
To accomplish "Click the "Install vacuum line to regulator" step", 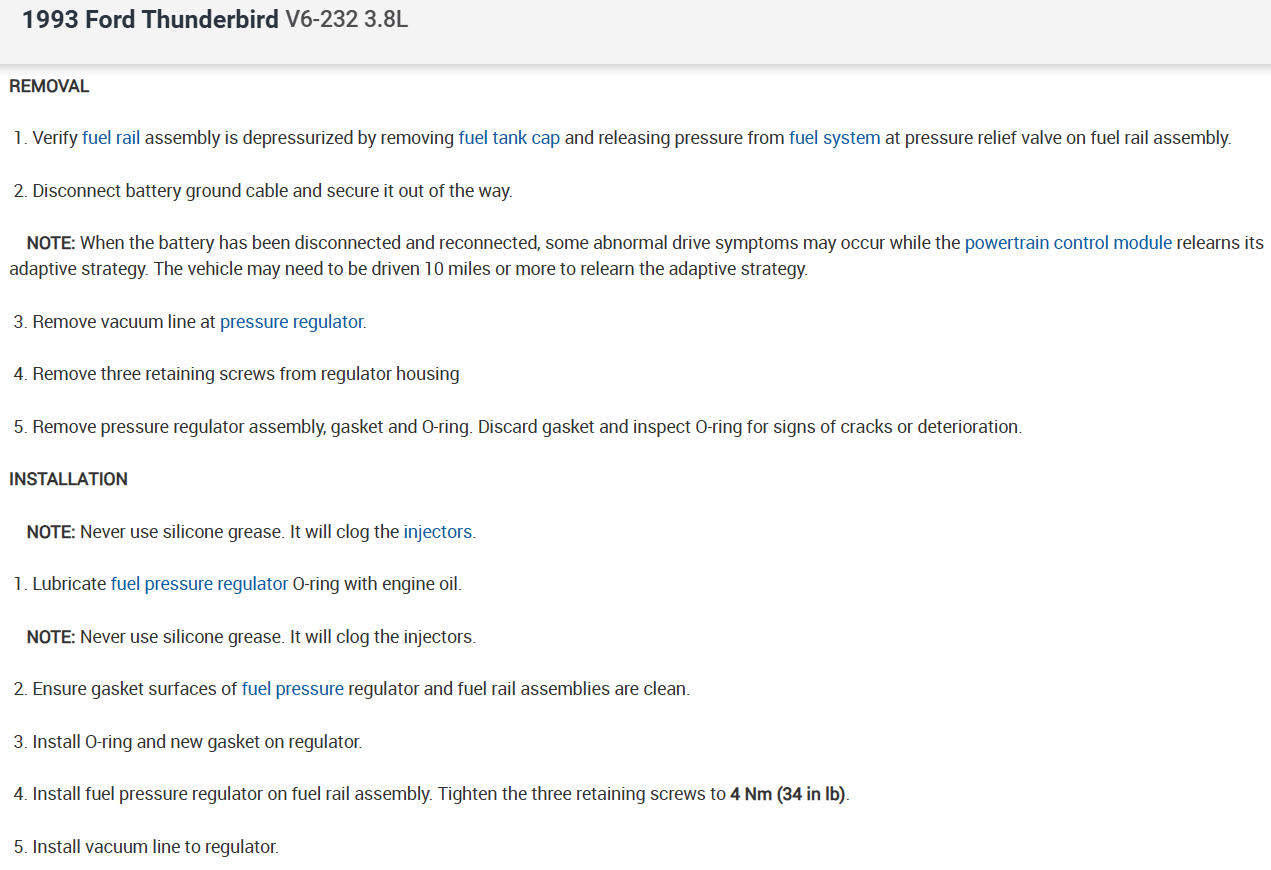I will pos(155,847).
